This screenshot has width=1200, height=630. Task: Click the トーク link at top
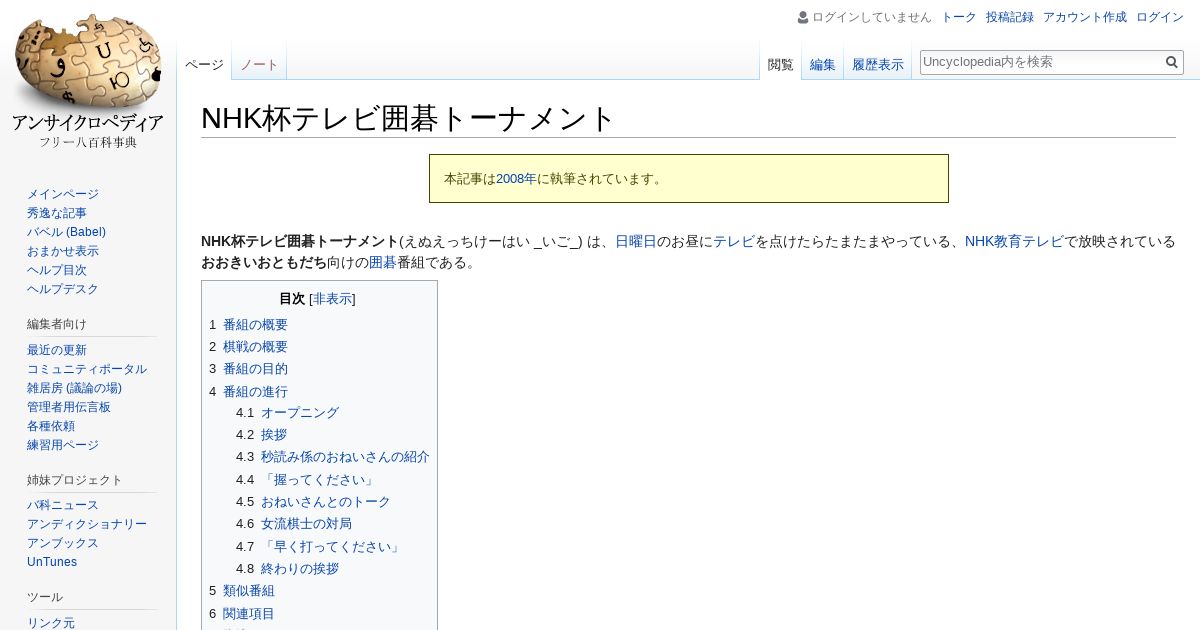[x=959, y=17]
